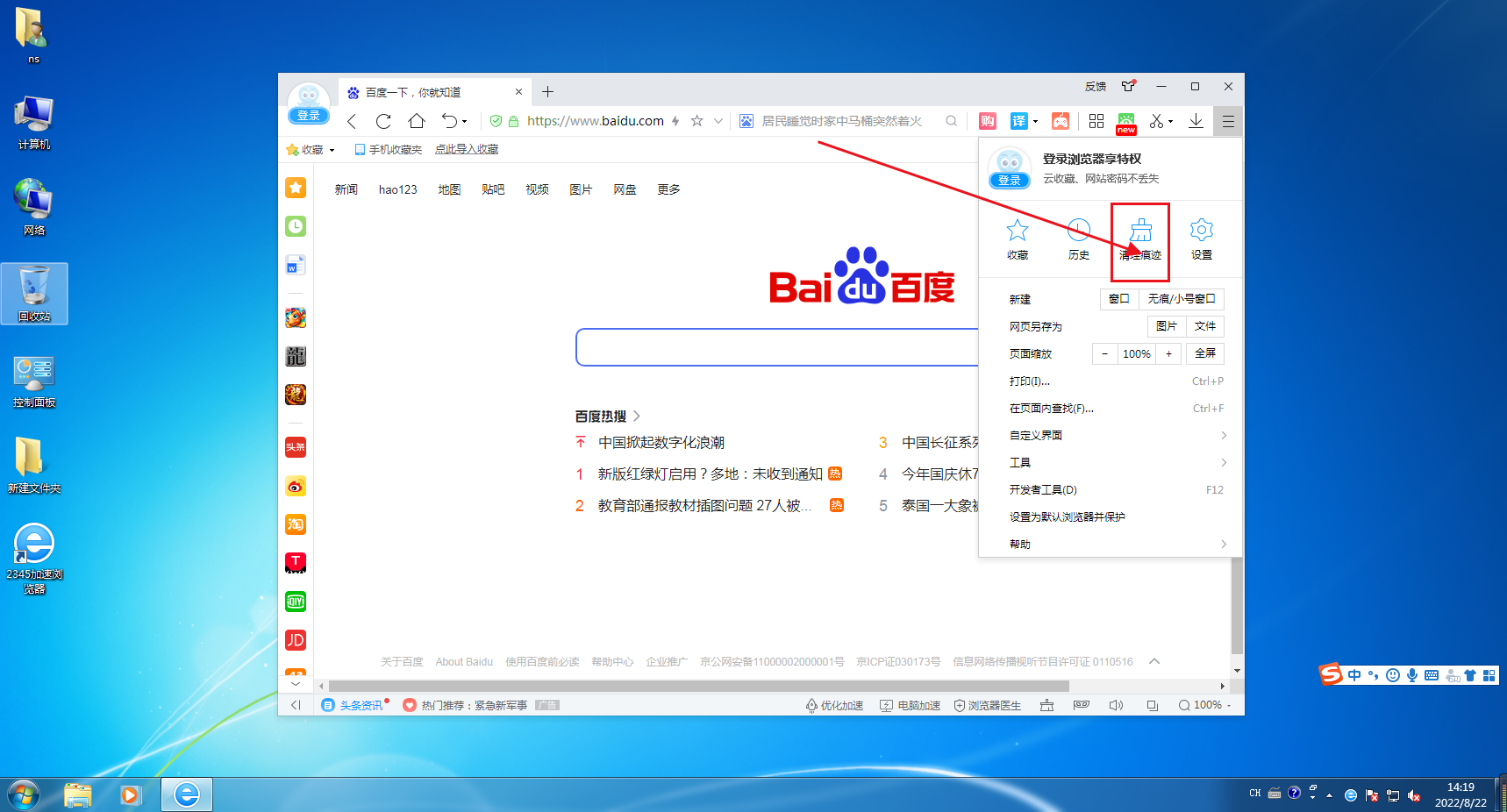1507x812 pixels.
Task: Click the browser back arrow
Action: (x=352, y=121)
